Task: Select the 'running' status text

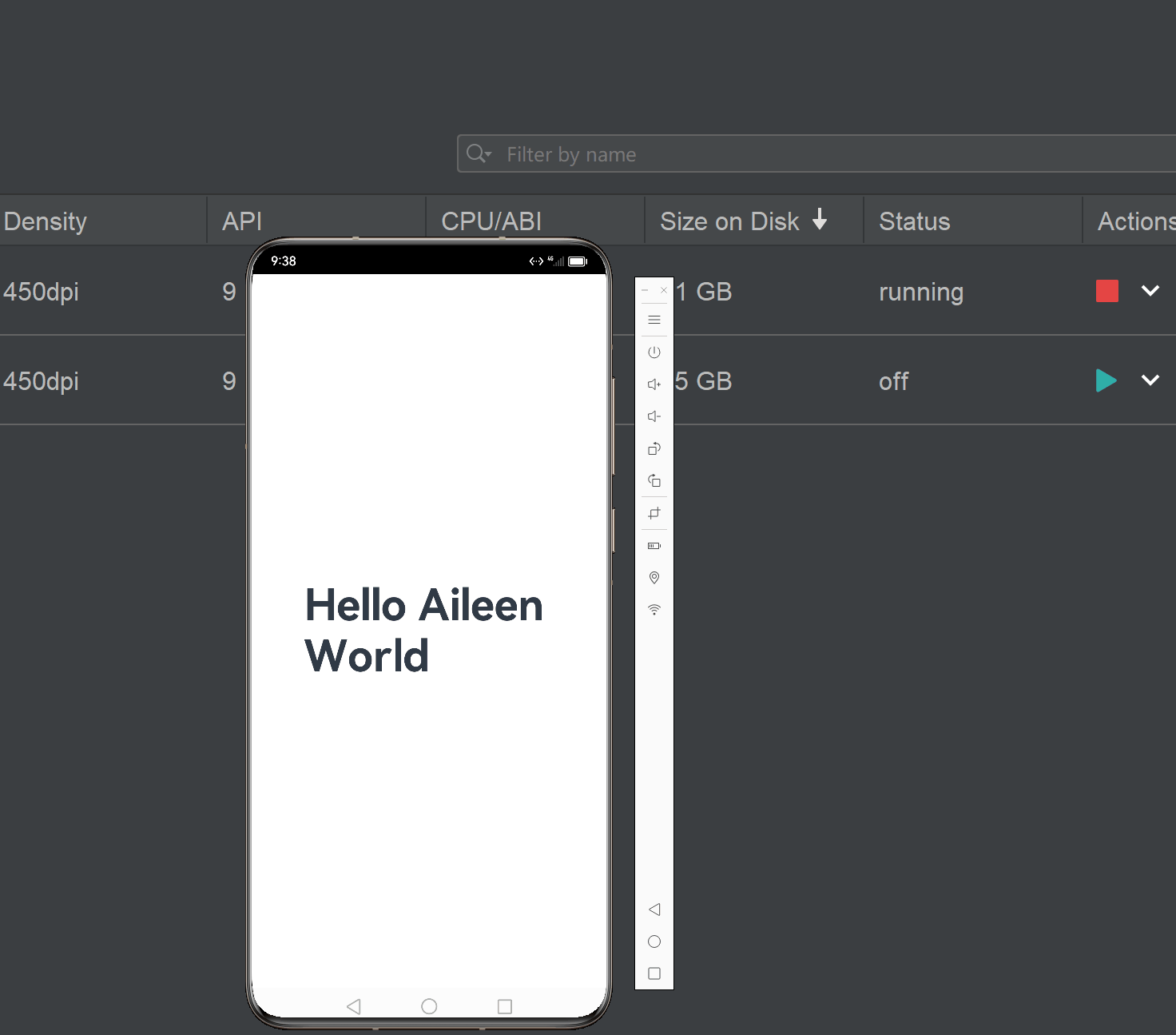Action: pos(921,293)
